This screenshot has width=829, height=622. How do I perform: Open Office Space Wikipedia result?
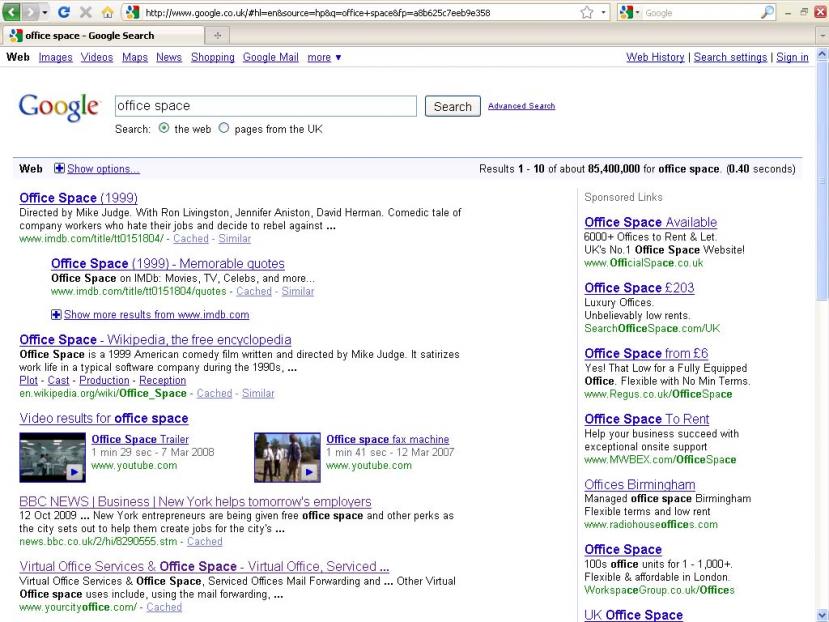click(x=155, y=340)
